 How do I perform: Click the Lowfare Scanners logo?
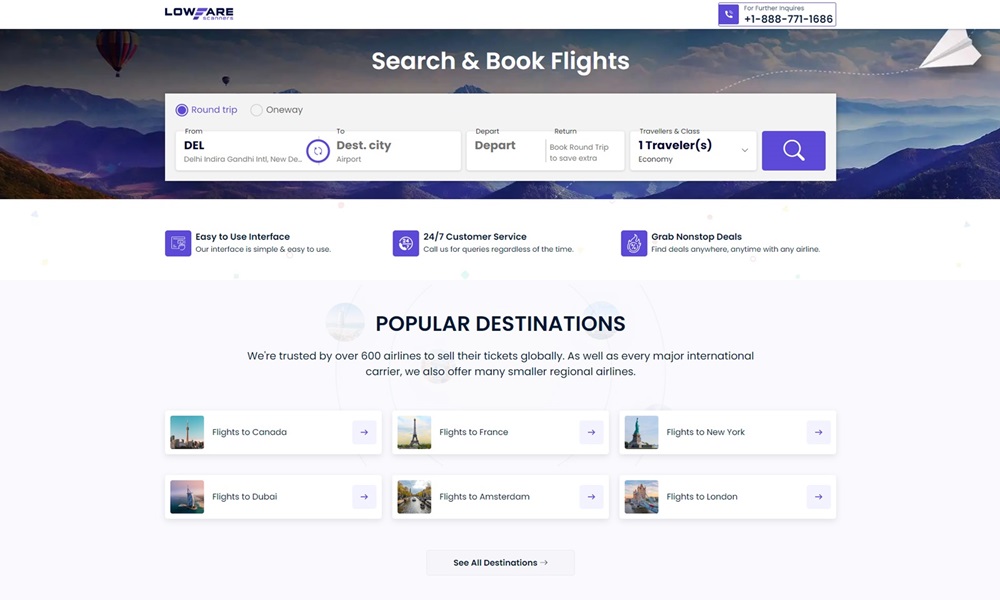point(199,13)
